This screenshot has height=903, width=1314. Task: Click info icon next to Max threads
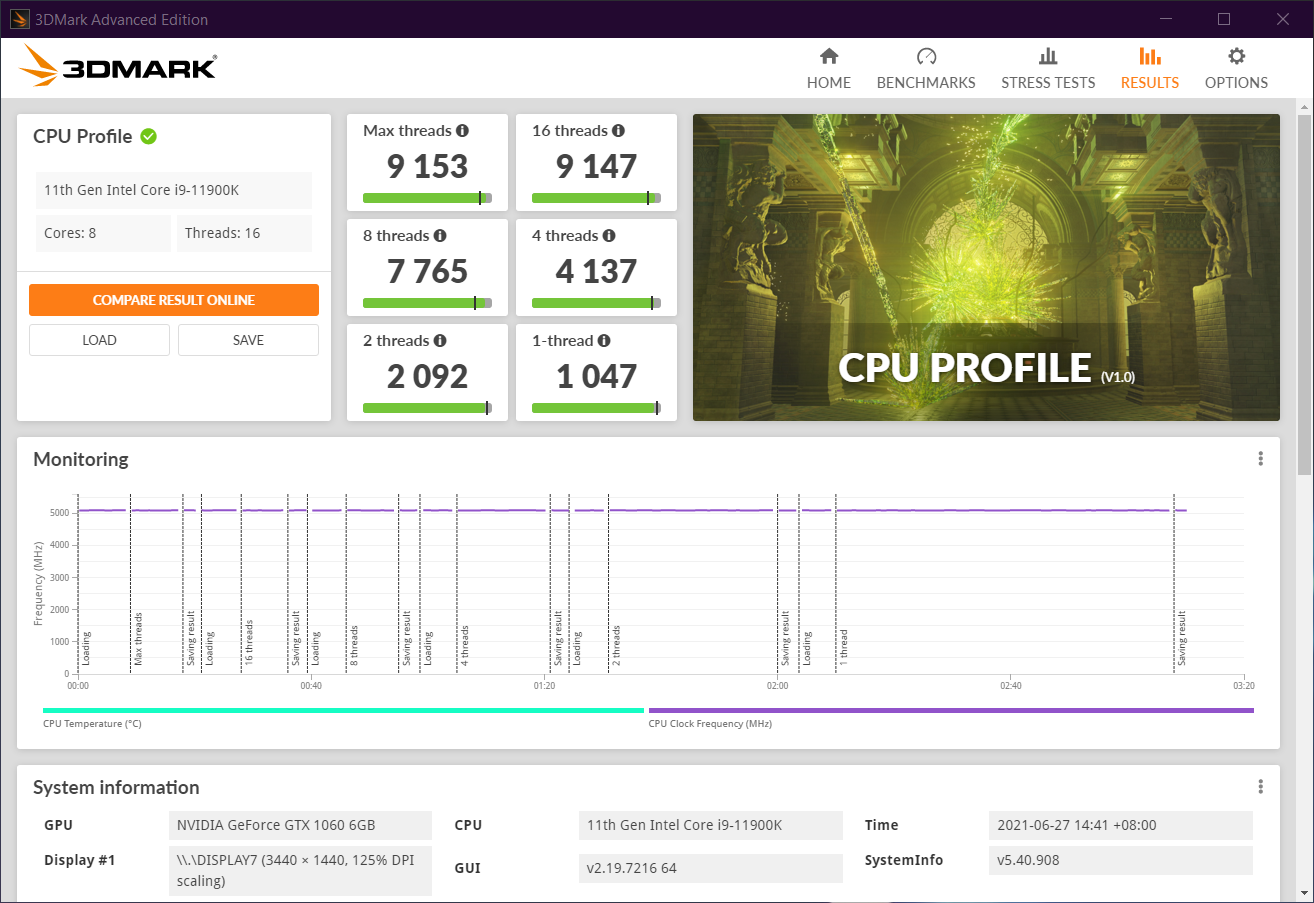pos(462,131)
